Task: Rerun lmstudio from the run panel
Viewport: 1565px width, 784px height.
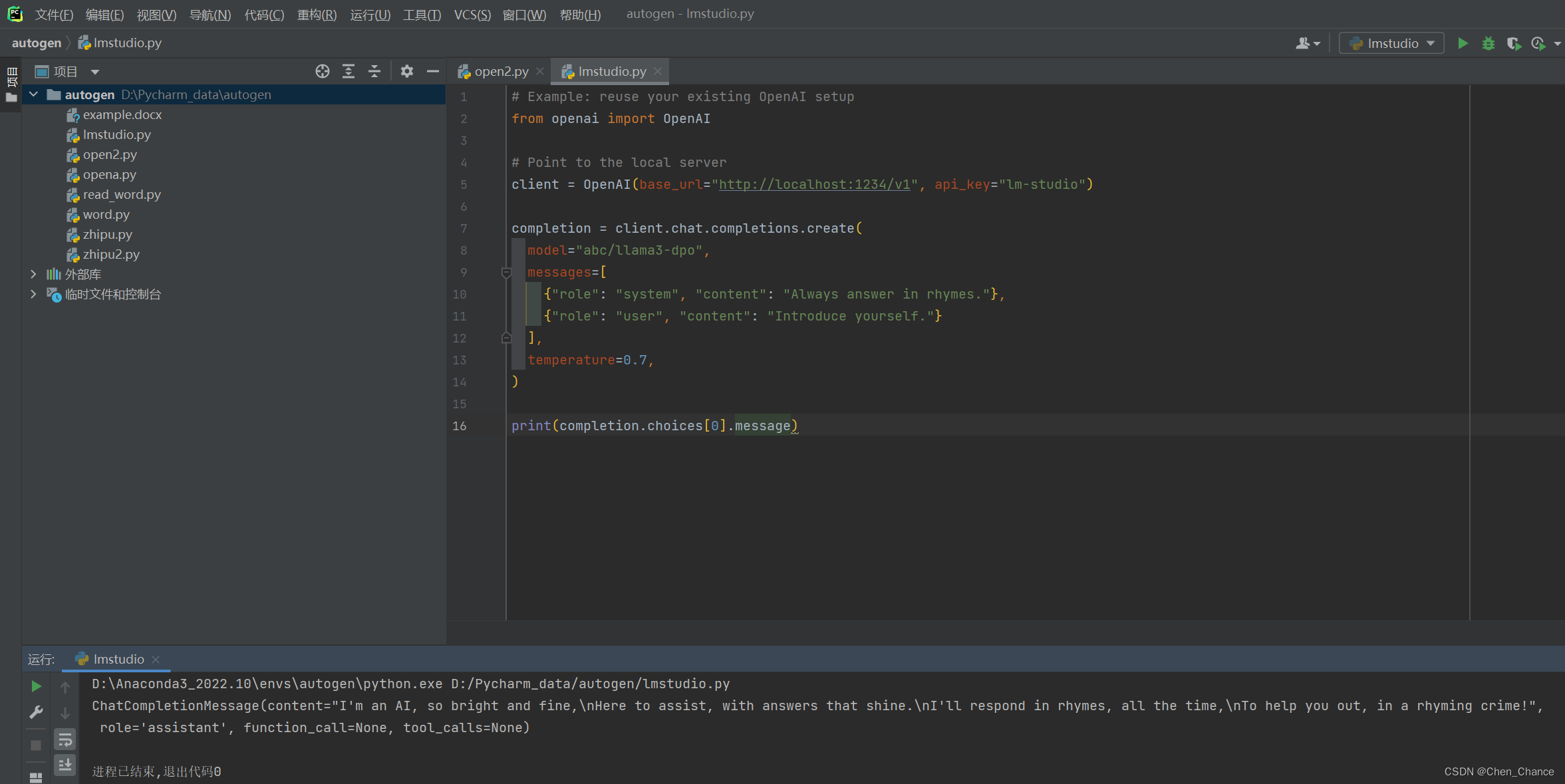Action: click(x=37, y=686)
